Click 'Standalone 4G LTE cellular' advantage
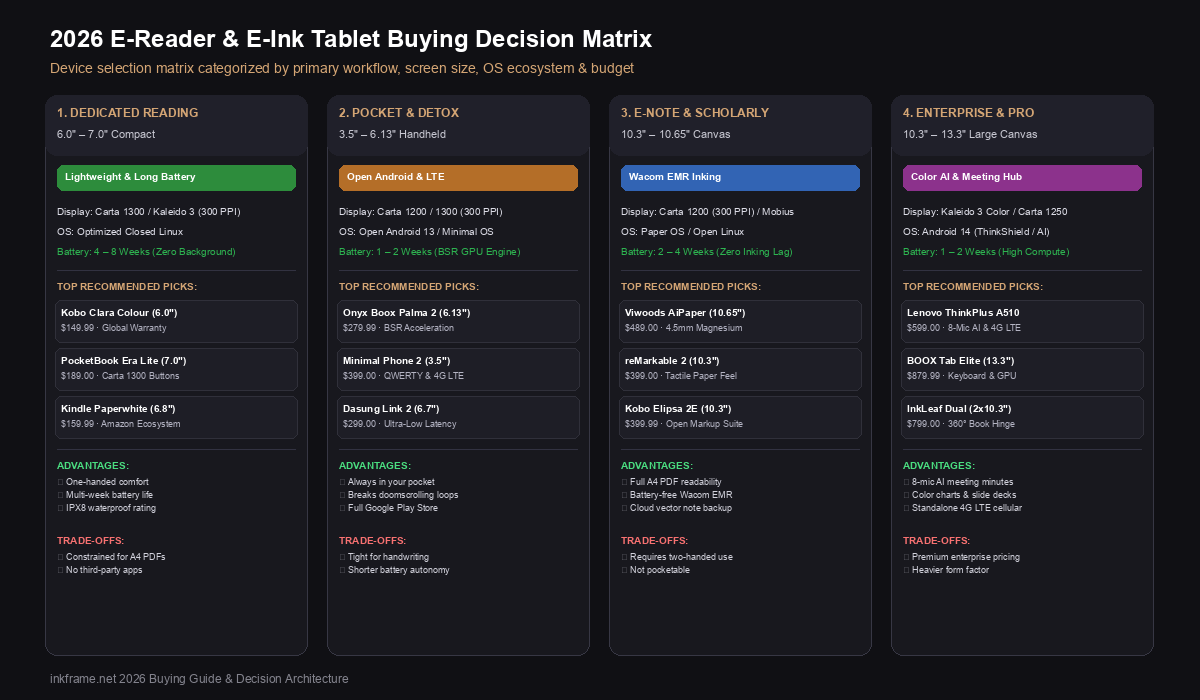The image size is (1200, 700). [967, 508]
